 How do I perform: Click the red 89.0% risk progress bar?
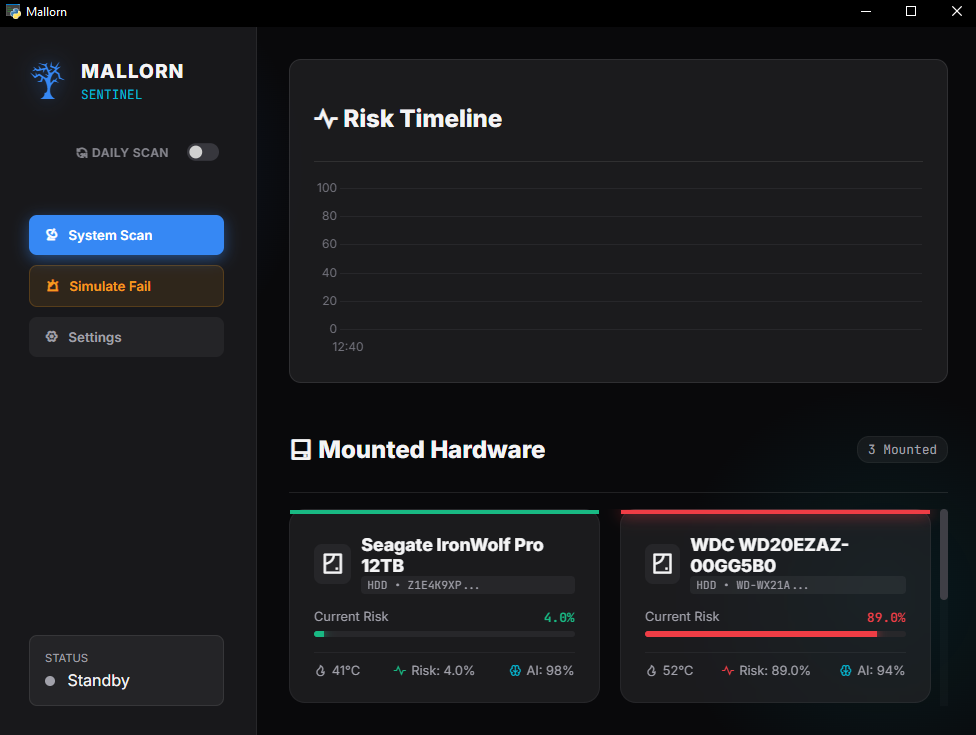(775, 633)
